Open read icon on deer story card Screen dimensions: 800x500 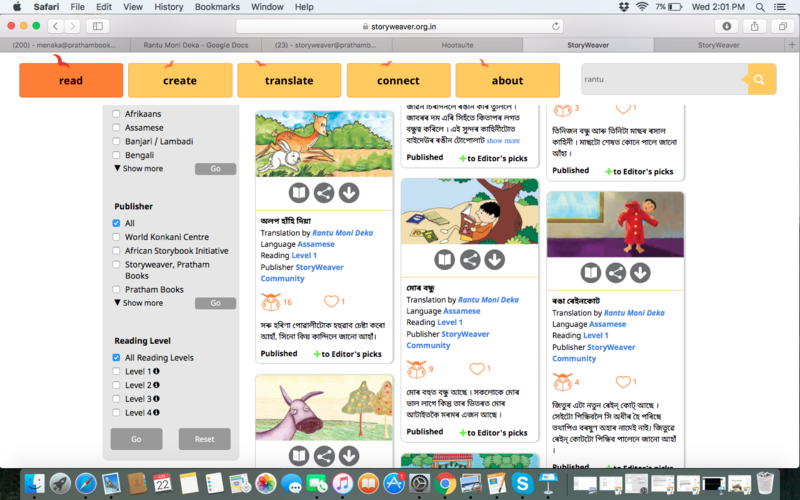click(299, 193)
